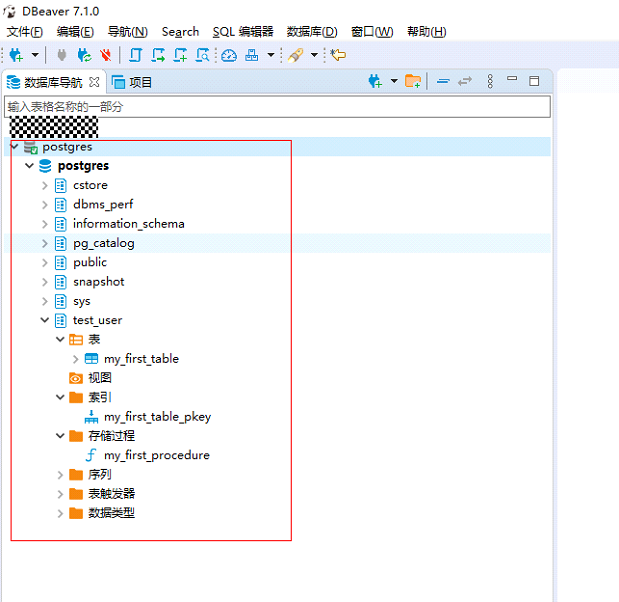Click the transaction stamp icon in the toolbar
Viewport: 619px width, 602px height.
(251, 55)
